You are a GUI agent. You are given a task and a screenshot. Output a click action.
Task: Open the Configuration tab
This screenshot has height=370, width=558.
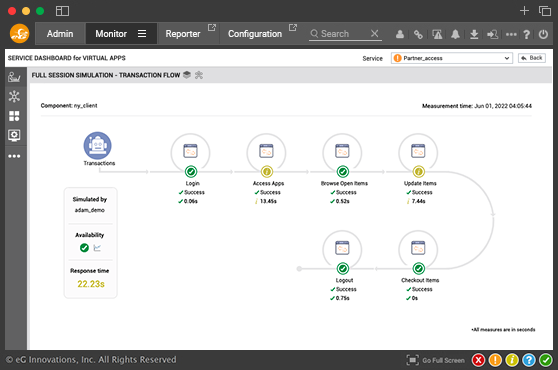click(x=255, y=34)
